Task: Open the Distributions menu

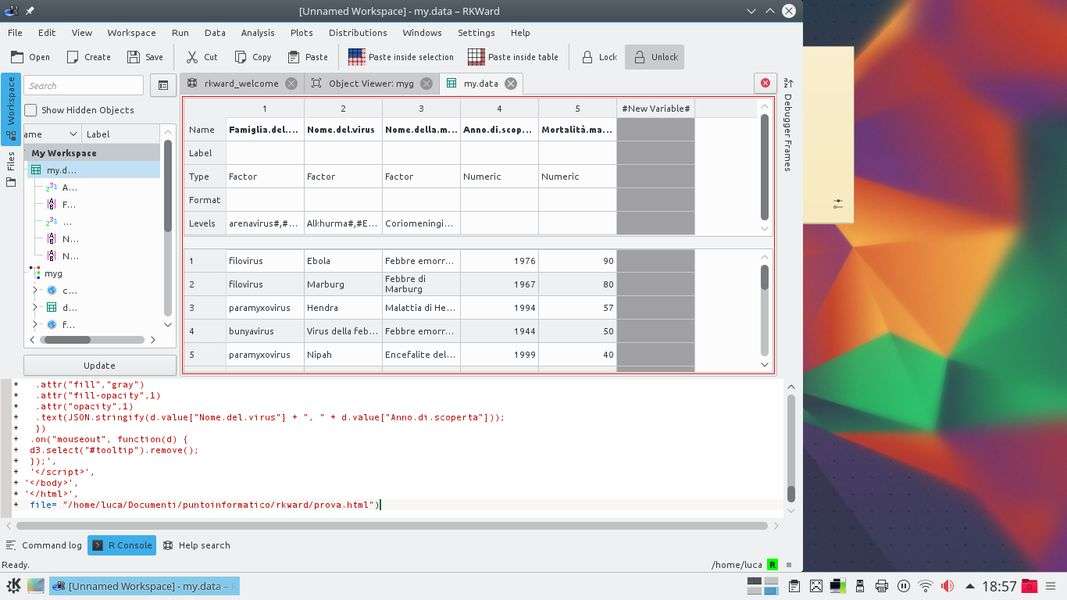Action: coord(357,32)
